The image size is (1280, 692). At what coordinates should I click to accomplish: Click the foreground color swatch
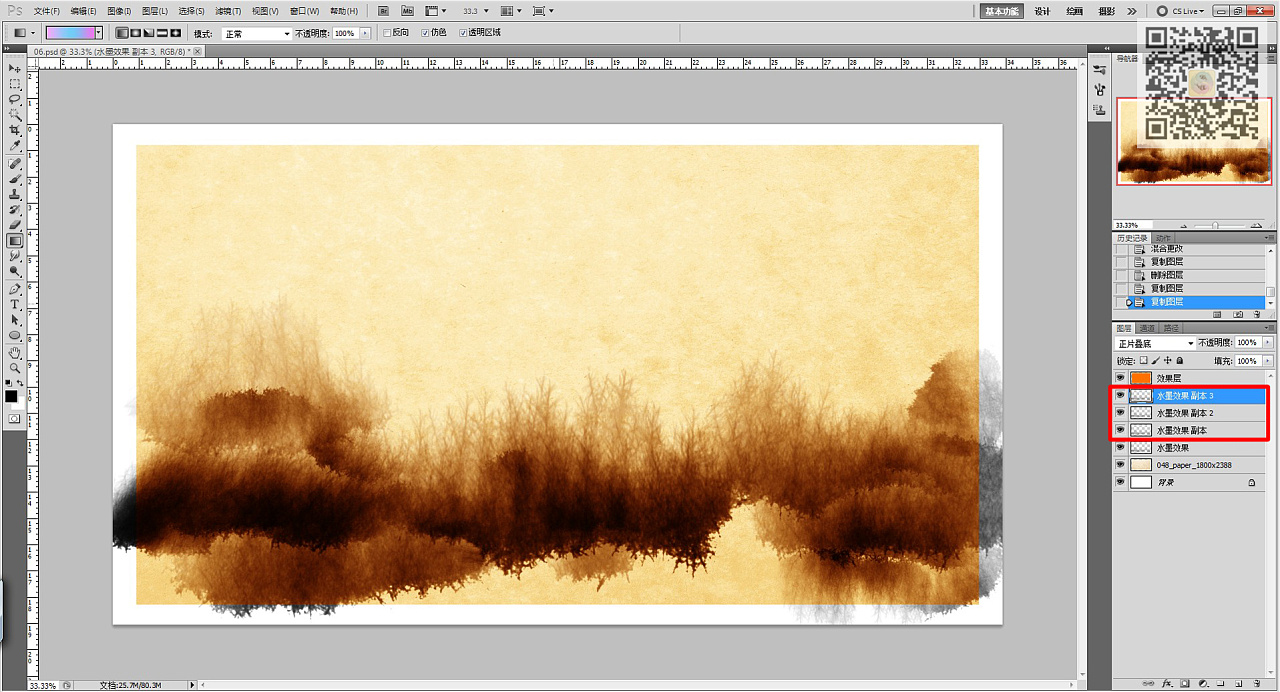pos(11,396)
